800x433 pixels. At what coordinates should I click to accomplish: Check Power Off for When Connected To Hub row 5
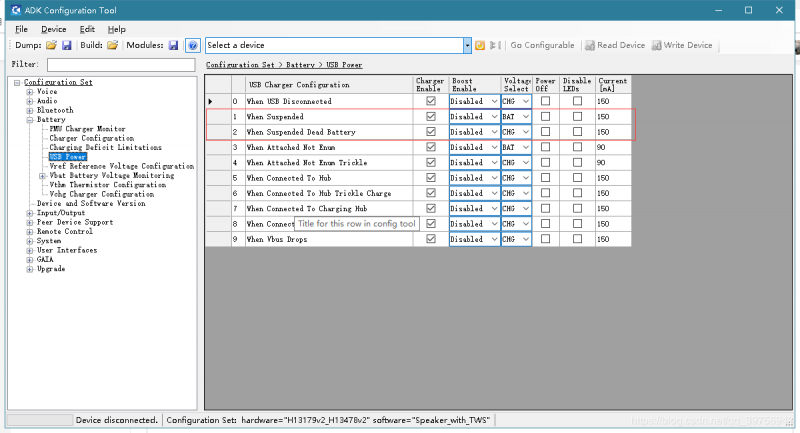pyautogui.click(x=545, y=177)
